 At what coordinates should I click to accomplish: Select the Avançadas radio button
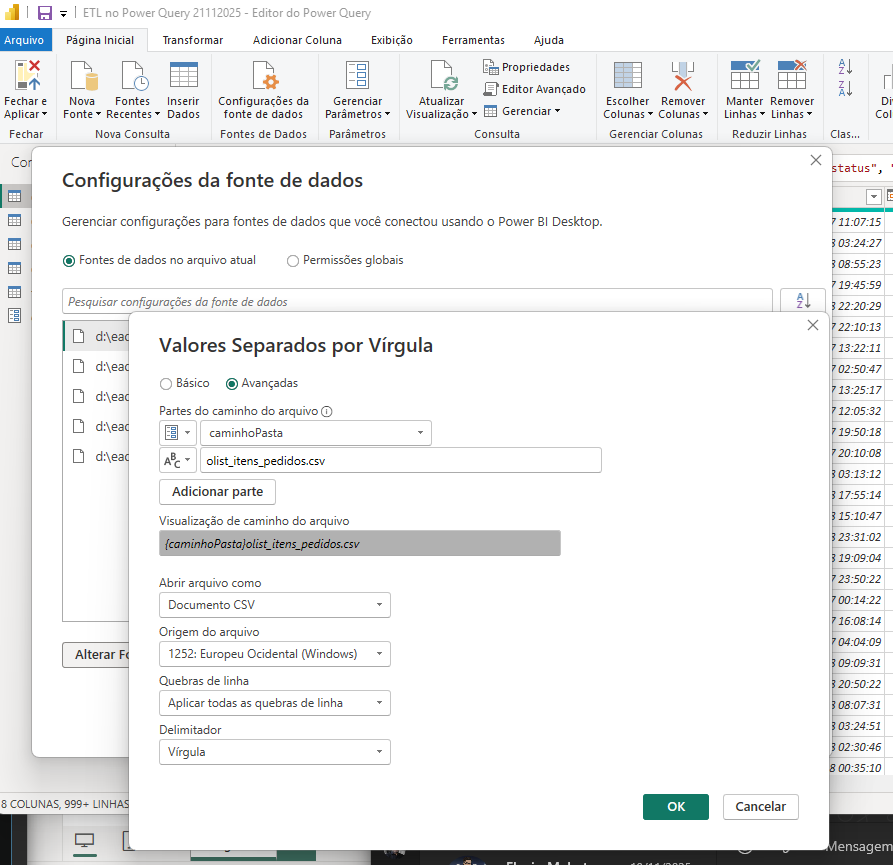coord(232,383)
